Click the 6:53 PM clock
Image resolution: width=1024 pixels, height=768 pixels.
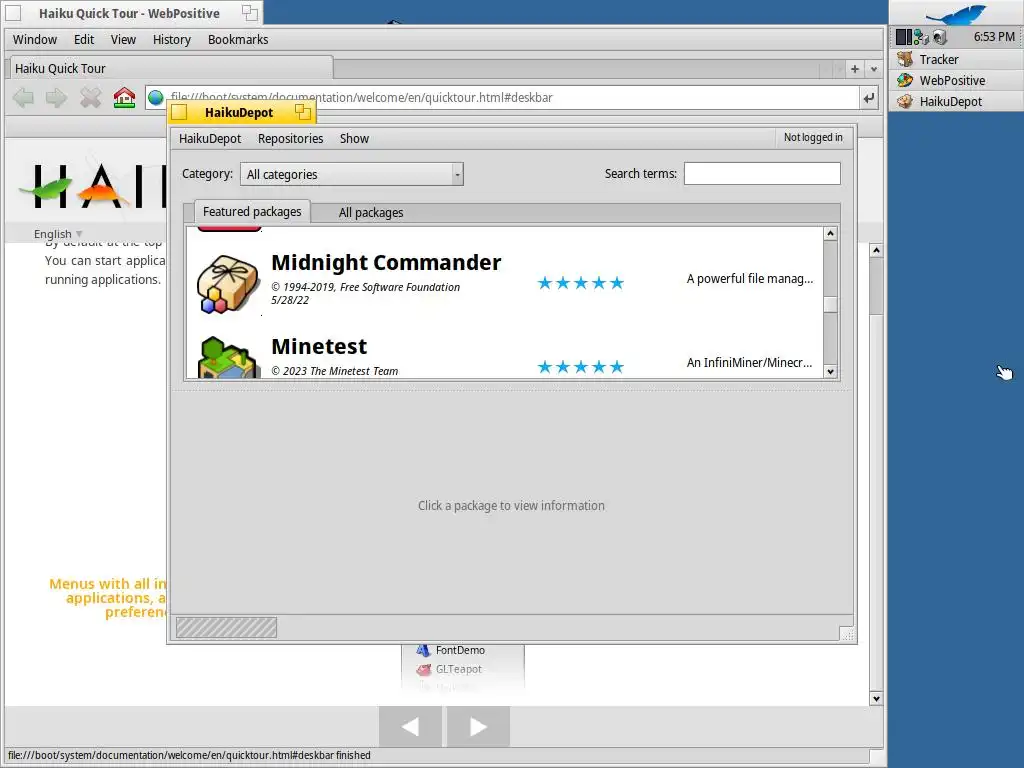[x=994, y=37]
